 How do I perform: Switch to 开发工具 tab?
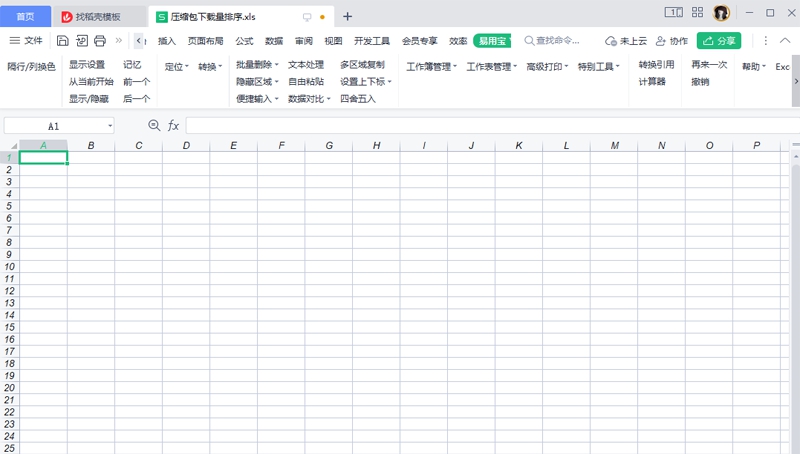[x=372, y=41]
